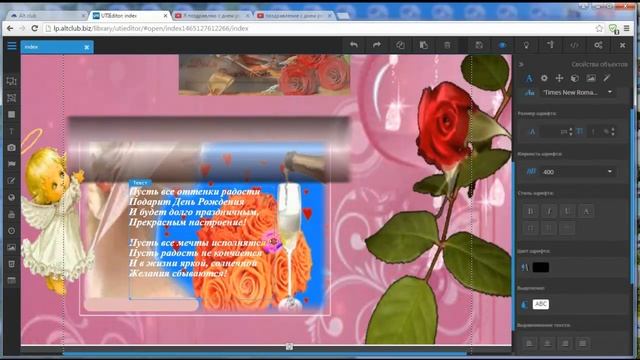The height and width of the screenshot is (360, 640).
Task: Collapse the object properties panel with the » arrow
Action: point(521,64)
